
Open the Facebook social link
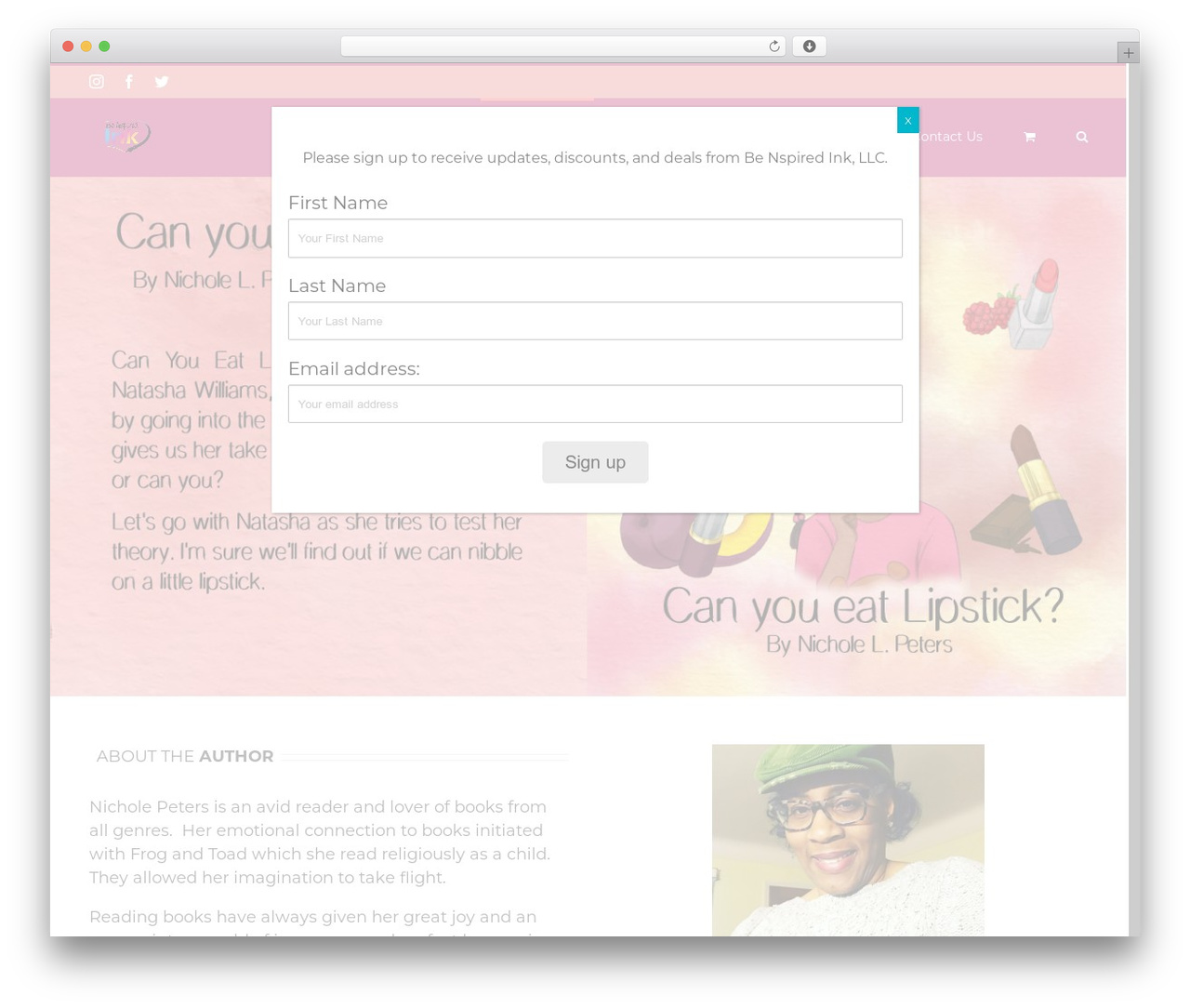129,82
